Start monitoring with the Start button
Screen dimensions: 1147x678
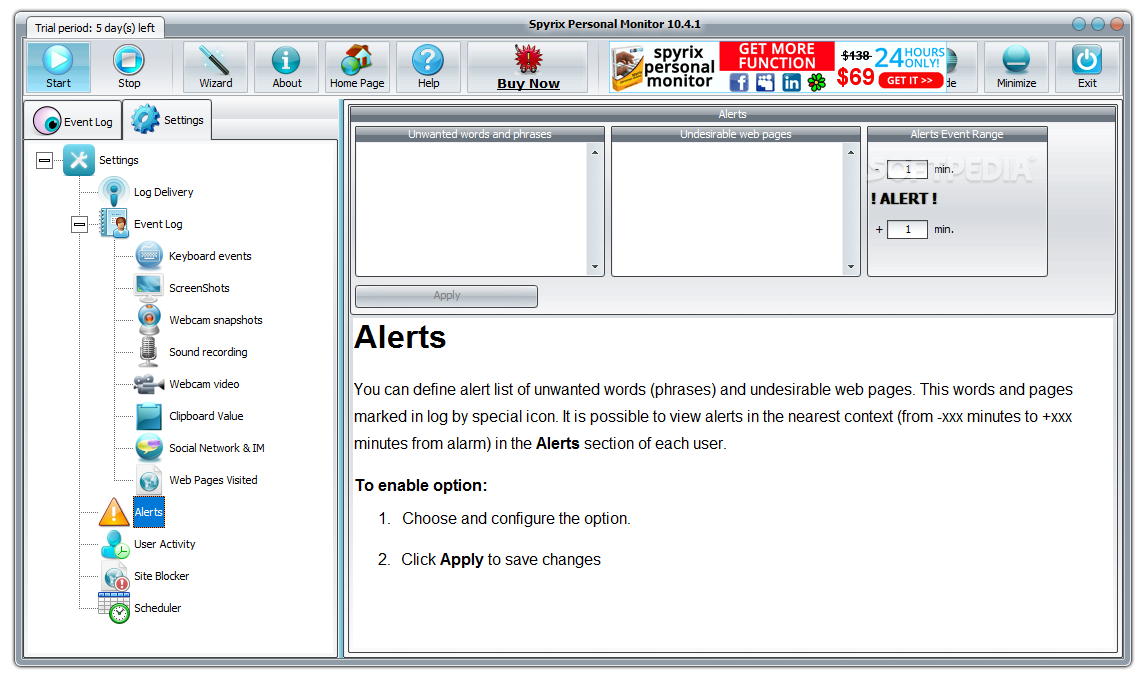59,67
